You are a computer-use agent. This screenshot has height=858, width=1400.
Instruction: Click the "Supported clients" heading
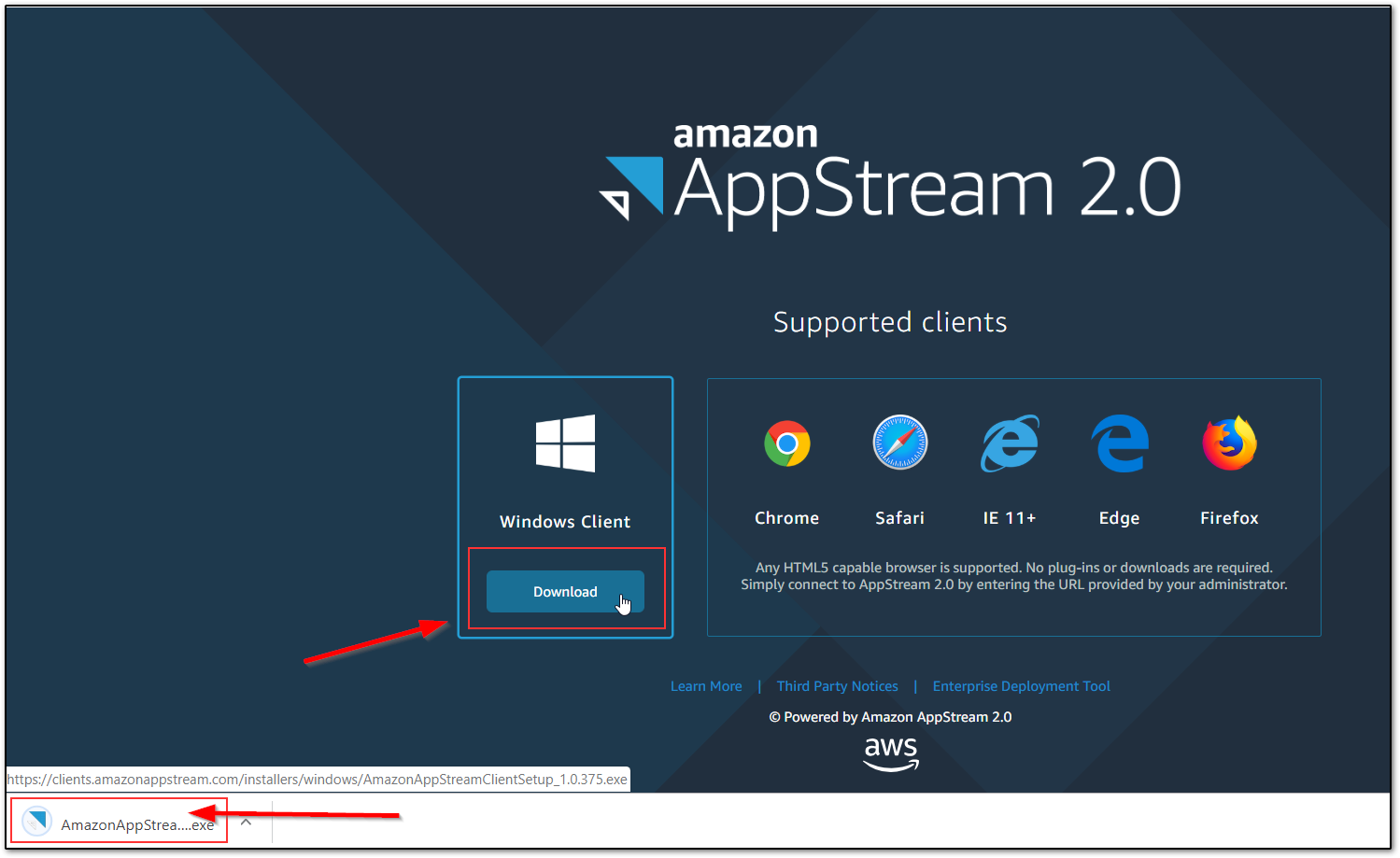tap(890, 322)
